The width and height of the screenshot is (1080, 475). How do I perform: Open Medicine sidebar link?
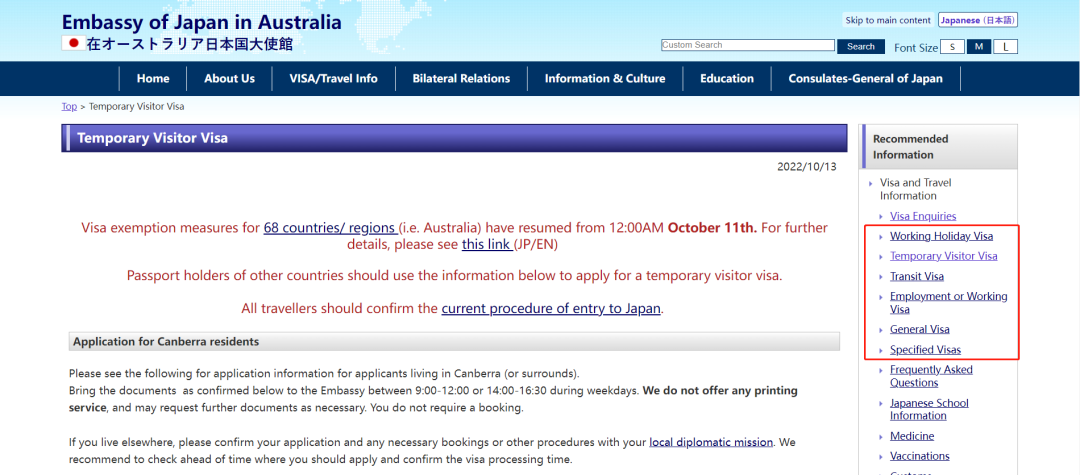[912, 436]
